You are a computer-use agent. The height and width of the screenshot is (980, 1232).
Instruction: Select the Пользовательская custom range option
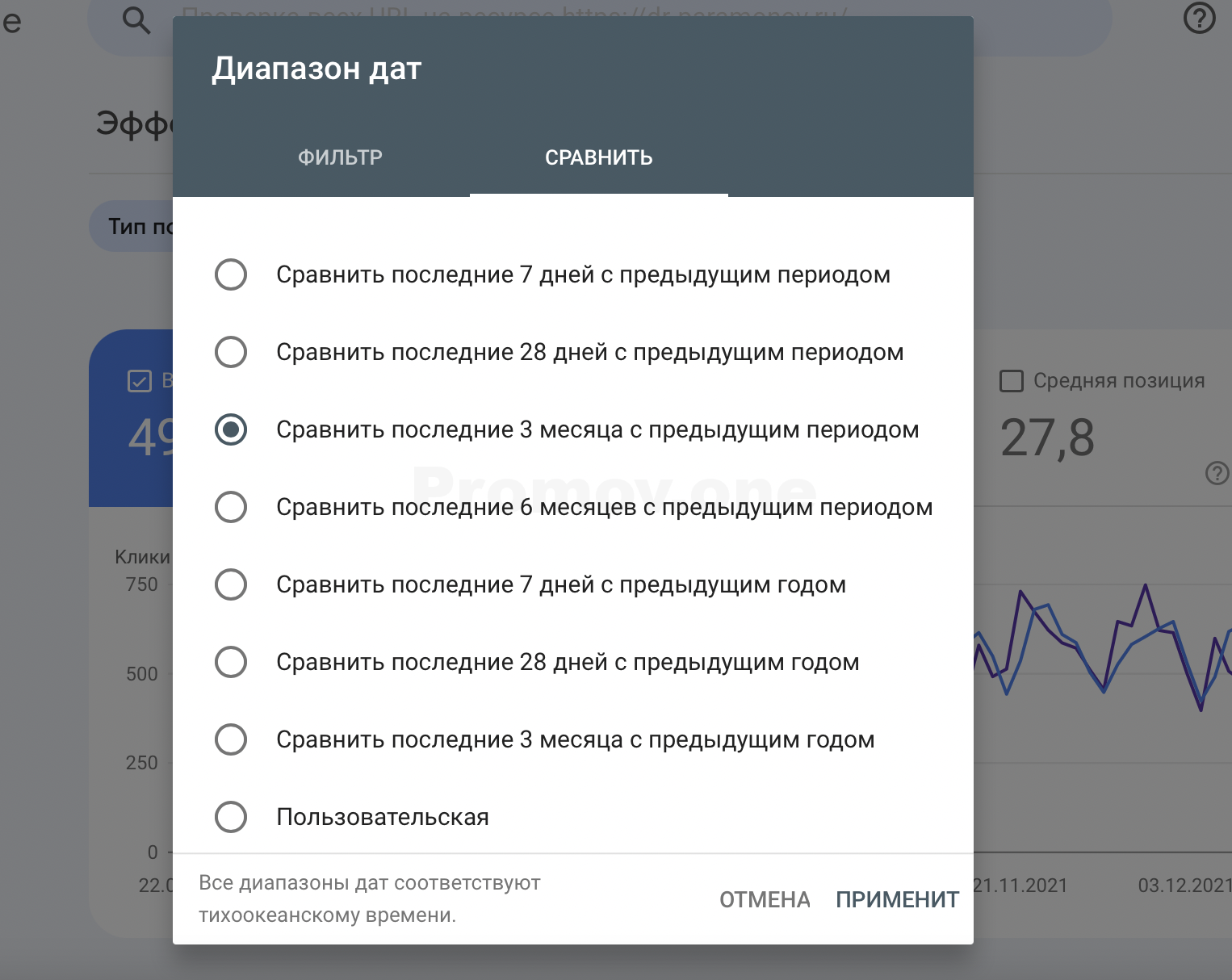click(x=231, y=817)
